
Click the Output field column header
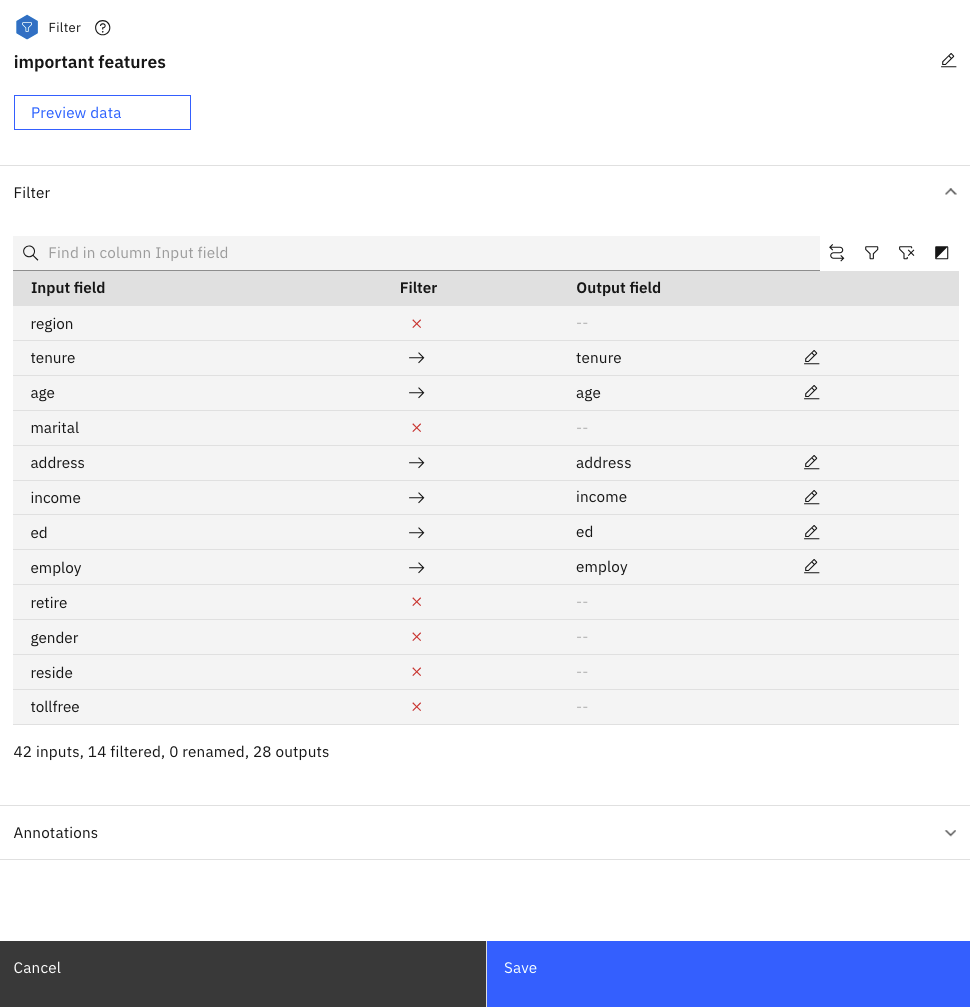[x=618, y=288]
